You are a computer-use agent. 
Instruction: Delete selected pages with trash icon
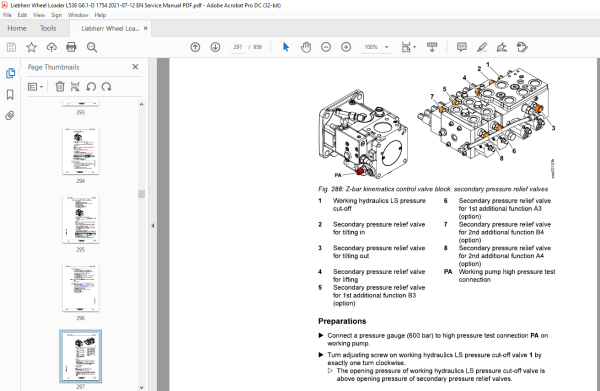click(60, 87)
